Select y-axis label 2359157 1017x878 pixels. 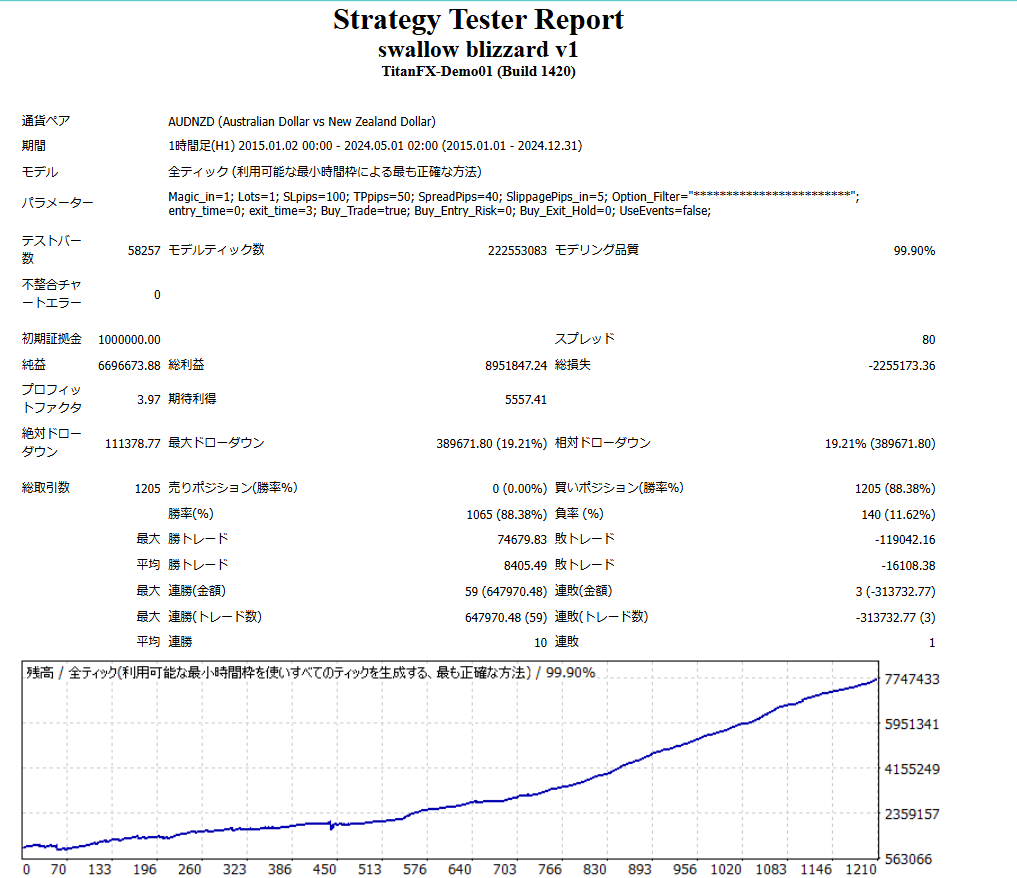(912, 814)
